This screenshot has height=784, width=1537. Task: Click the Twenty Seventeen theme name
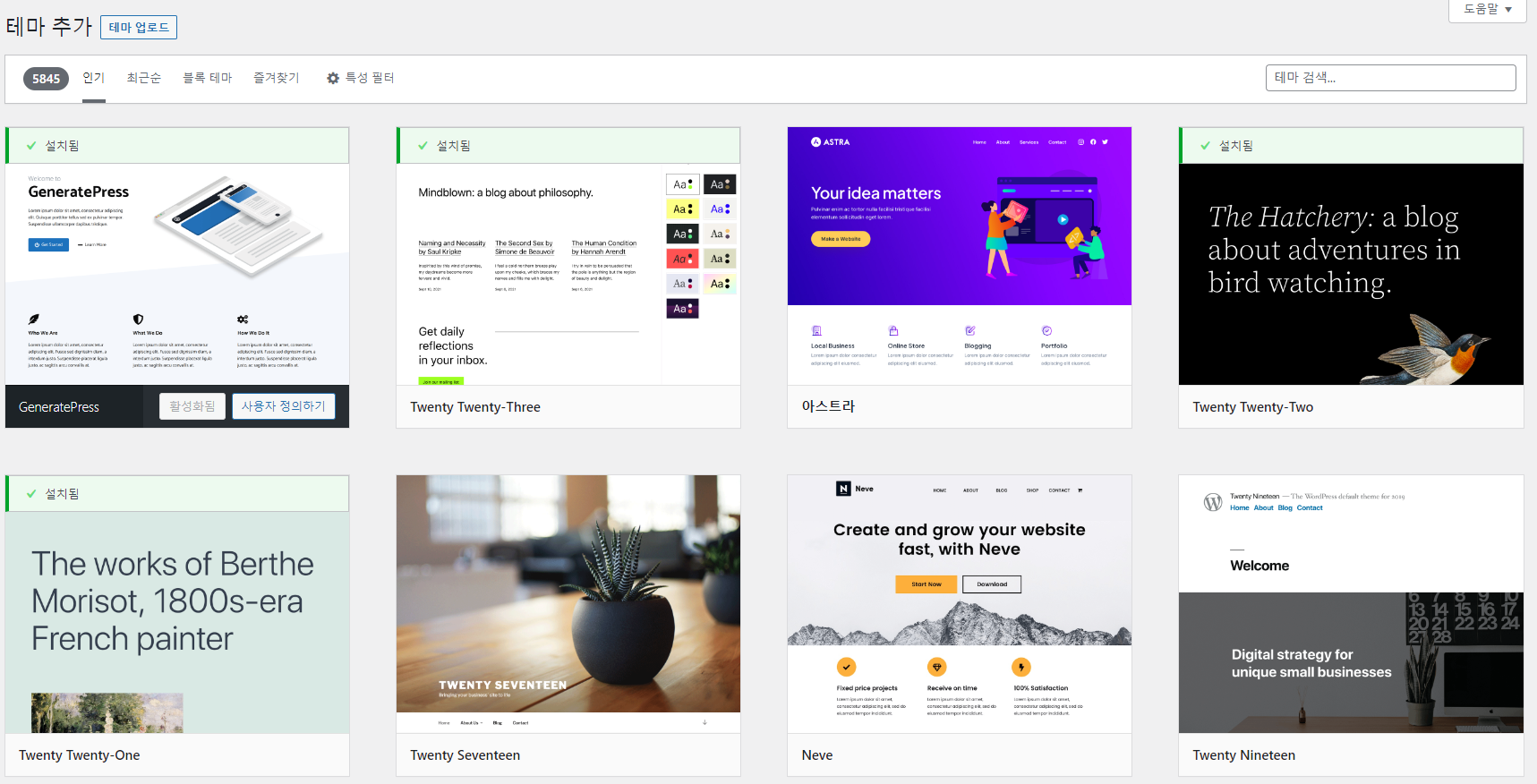(465, 755)
